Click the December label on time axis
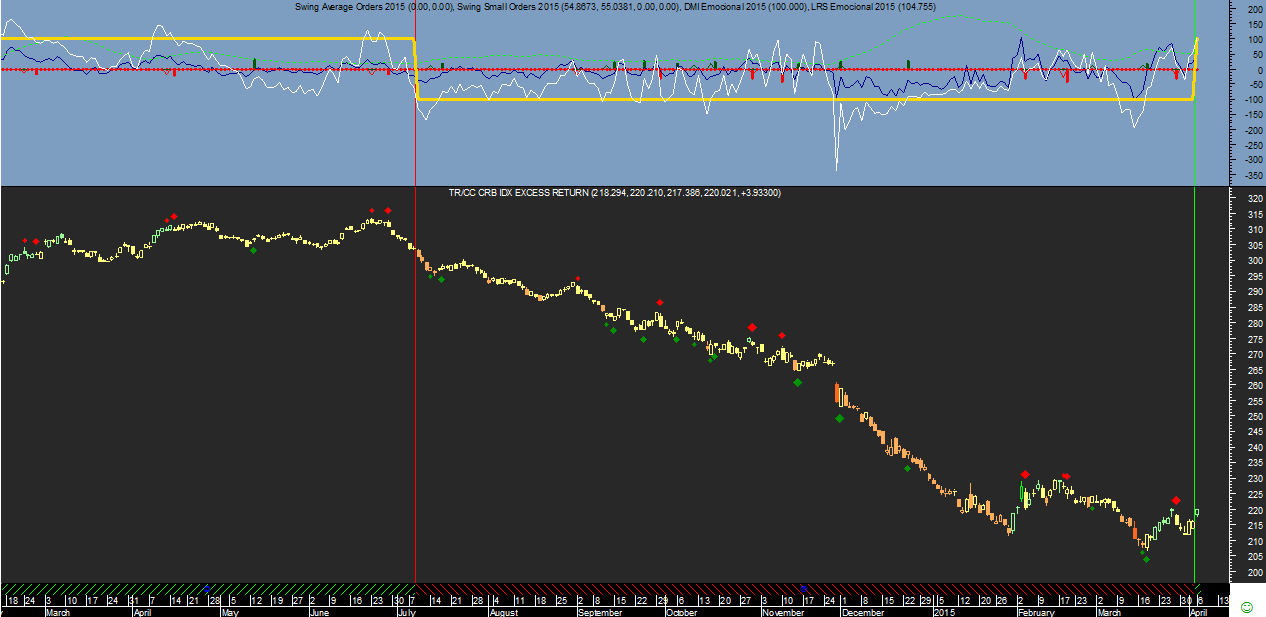 click(x=864, y=611)
